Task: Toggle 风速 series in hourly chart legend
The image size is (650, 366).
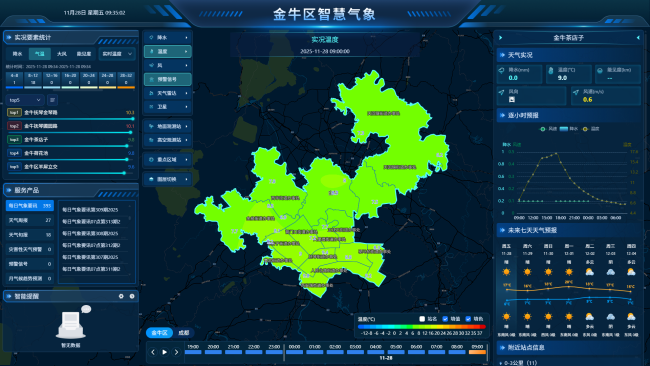Action: click(548, 129)
